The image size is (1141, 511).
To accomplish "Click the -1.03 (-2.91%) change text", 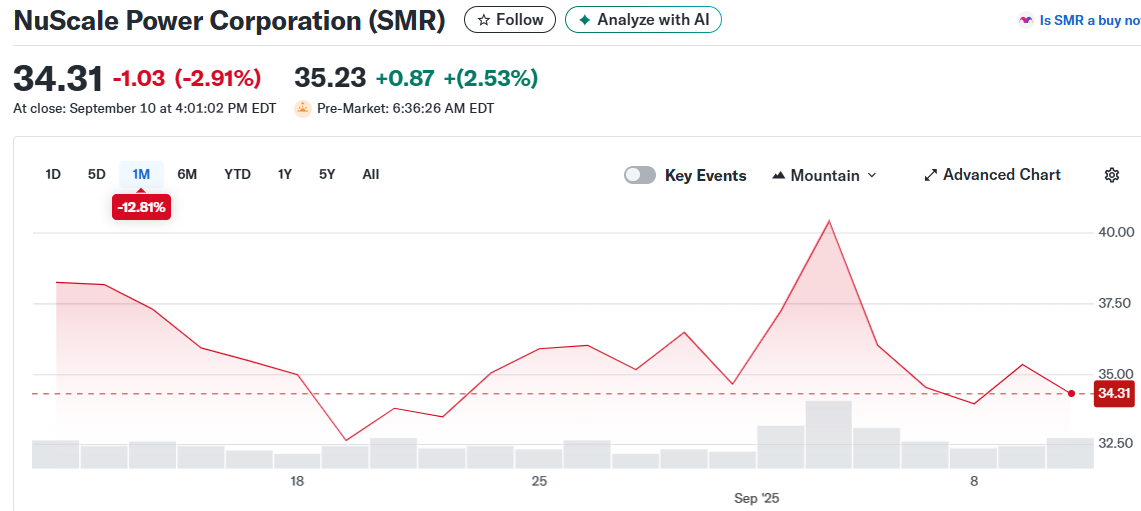I will point(187,78).
